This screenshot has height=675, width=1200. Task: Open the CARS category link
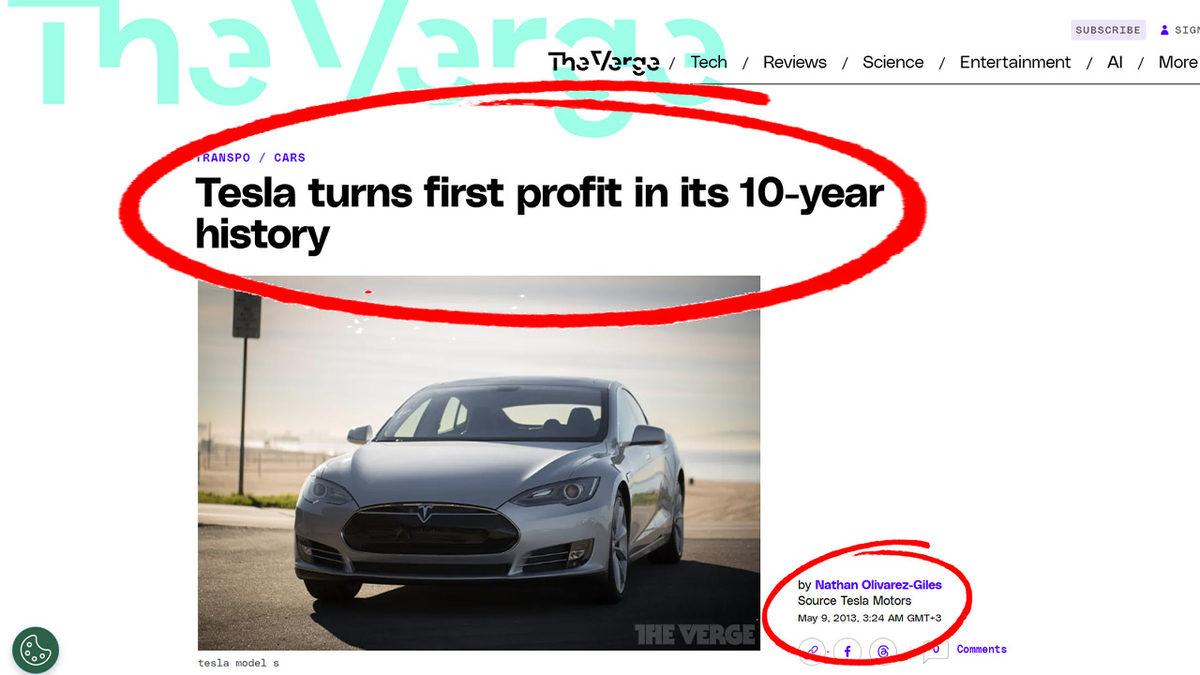click(290, 158)
